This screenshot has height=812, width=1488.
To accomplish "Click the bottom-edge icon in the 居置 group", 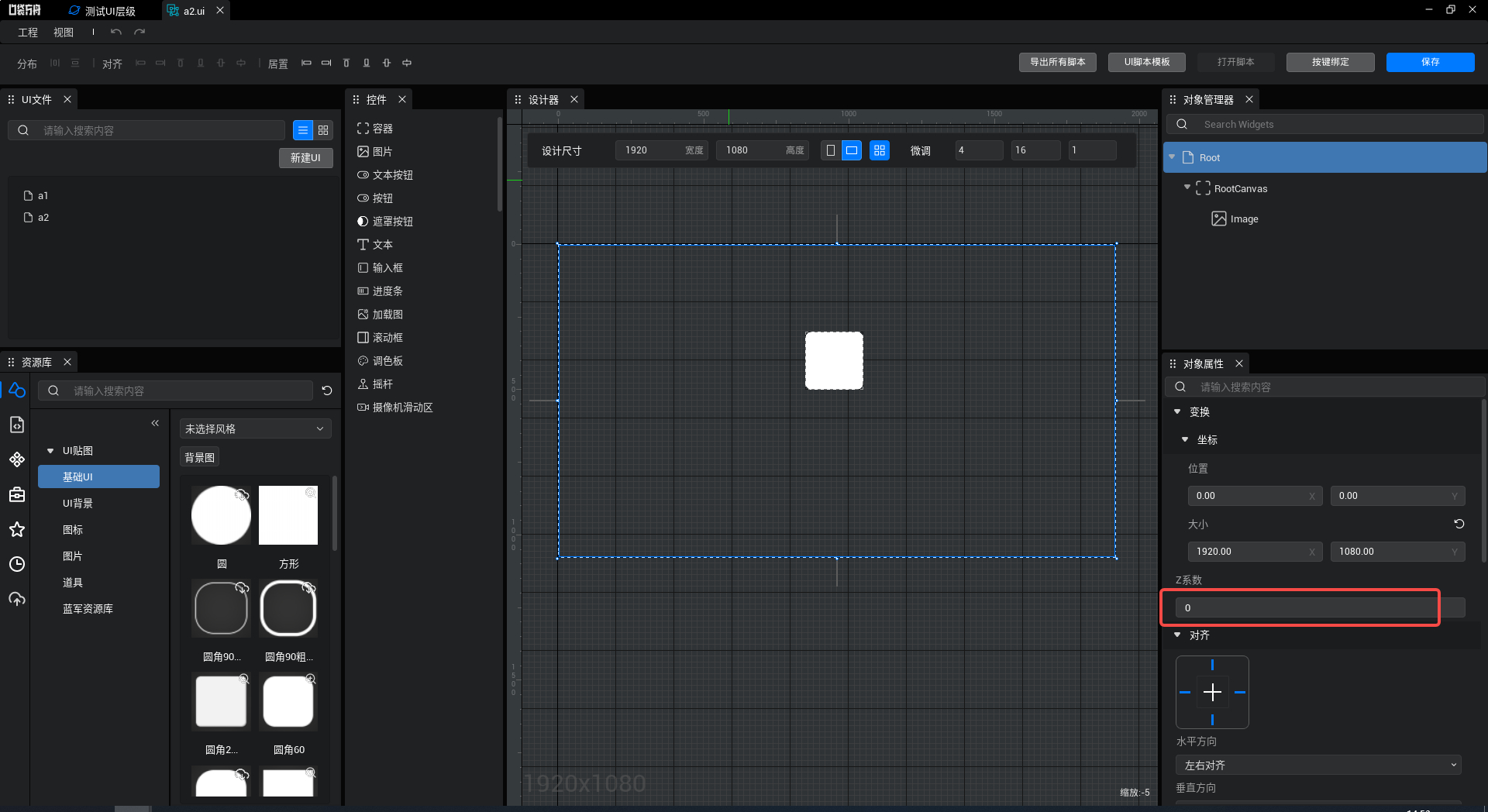I will click(x=367, y=63).
